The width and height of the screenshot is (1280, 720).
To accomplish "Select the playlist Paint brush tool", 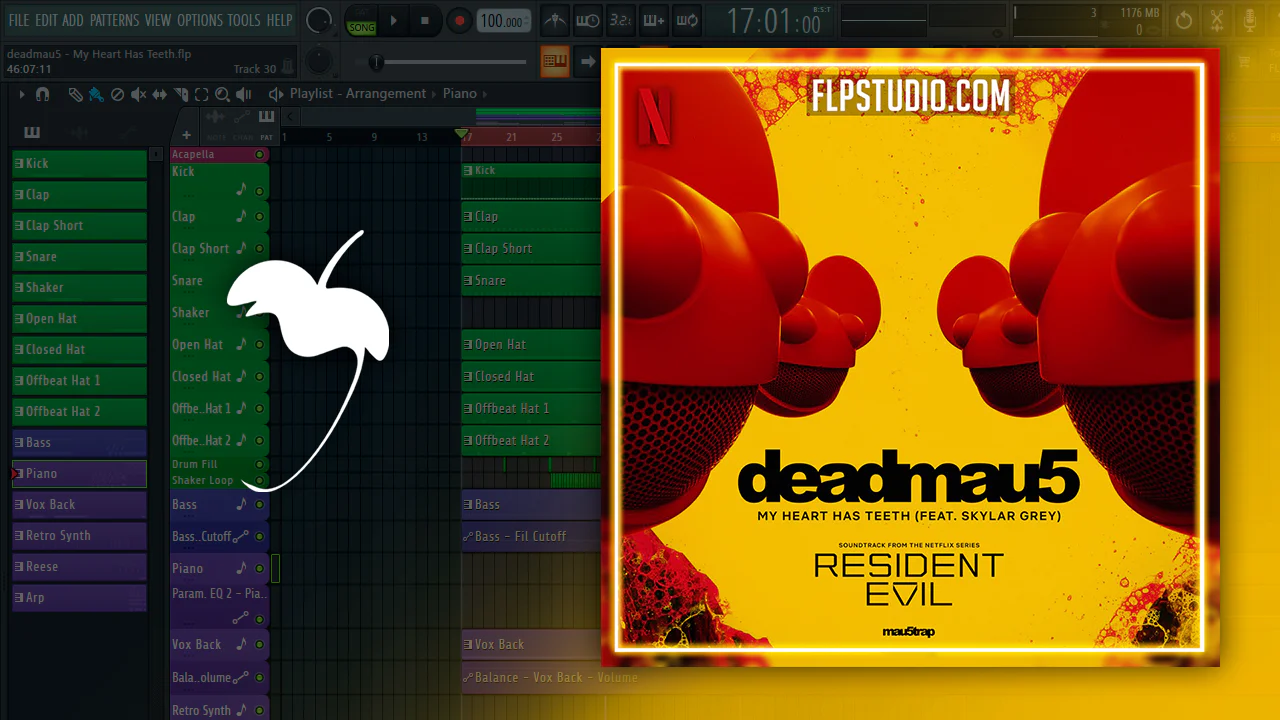I will tap(96, 94).
